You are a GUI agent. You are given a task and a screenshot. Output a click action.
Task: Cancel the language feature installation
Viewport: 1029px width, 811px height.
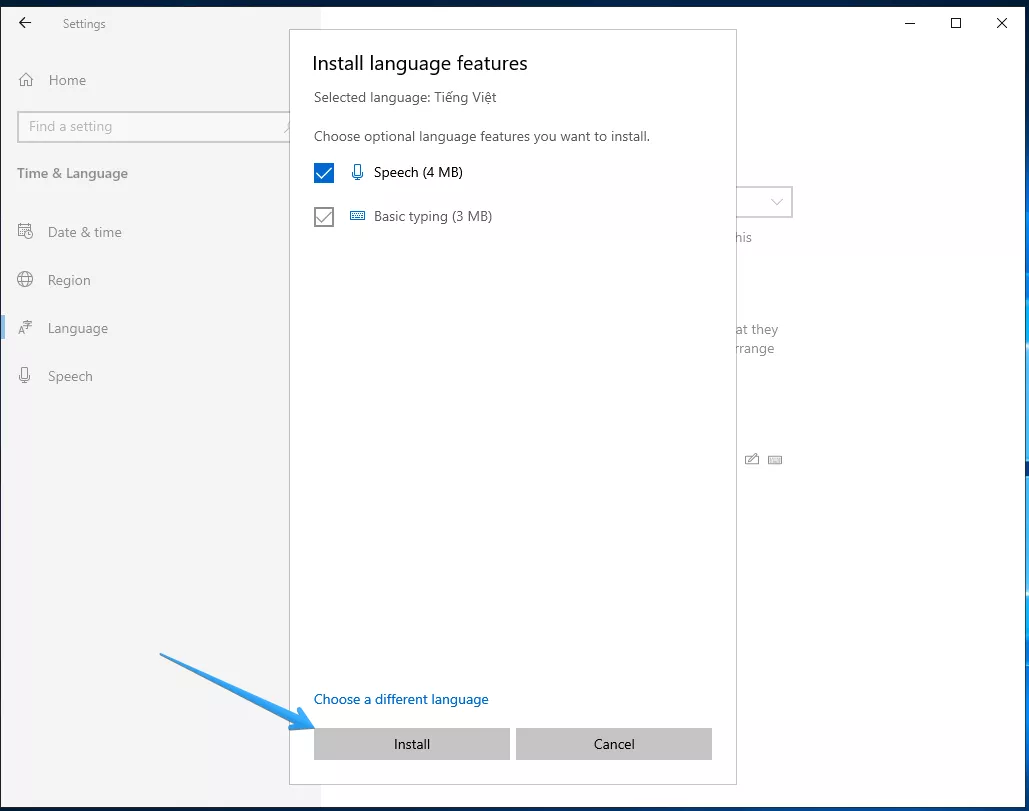point(614,744)
